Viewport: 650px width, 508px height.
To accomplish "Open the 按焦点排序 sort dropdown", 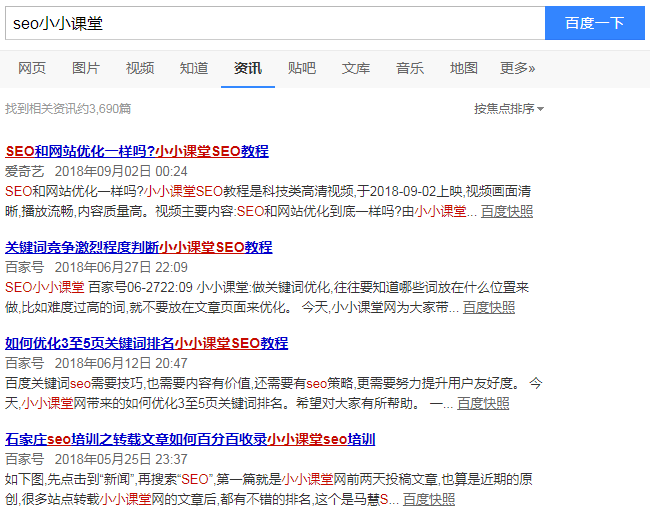I will [x=509, y=109].
